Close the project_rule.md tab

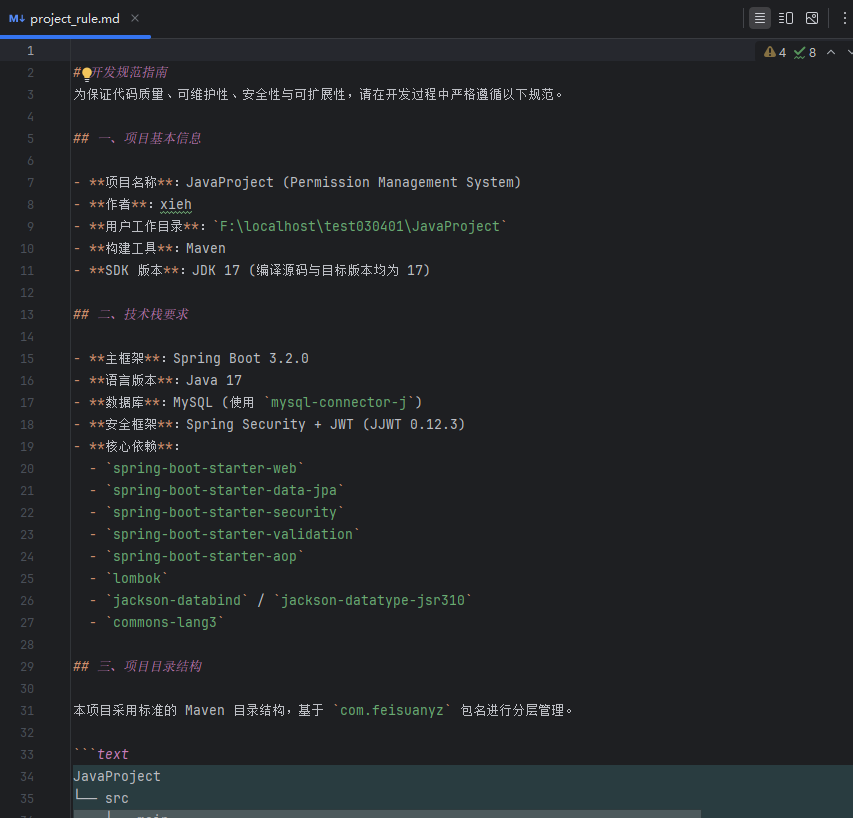point(135,18)
